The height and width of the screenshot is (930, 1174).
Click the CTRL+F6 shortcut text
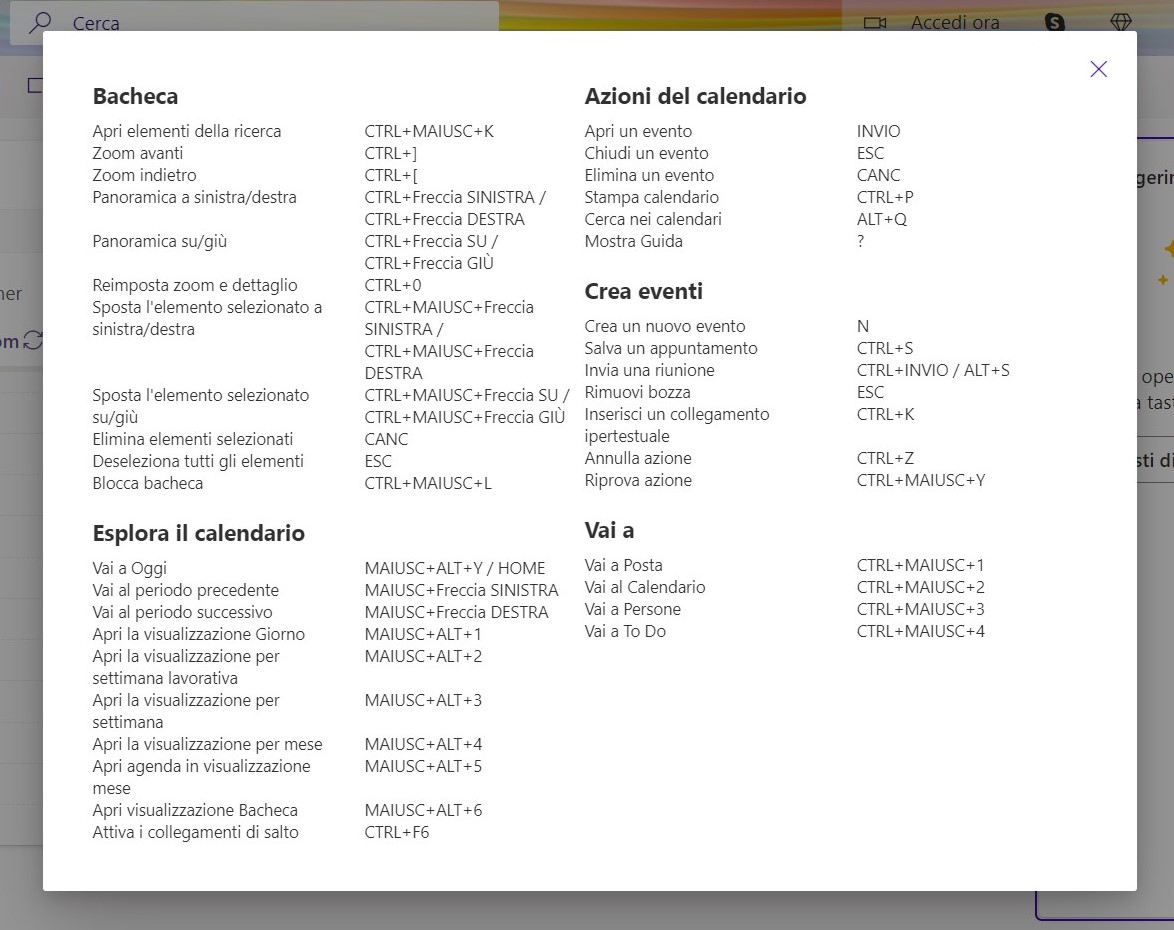coord(397,832)
